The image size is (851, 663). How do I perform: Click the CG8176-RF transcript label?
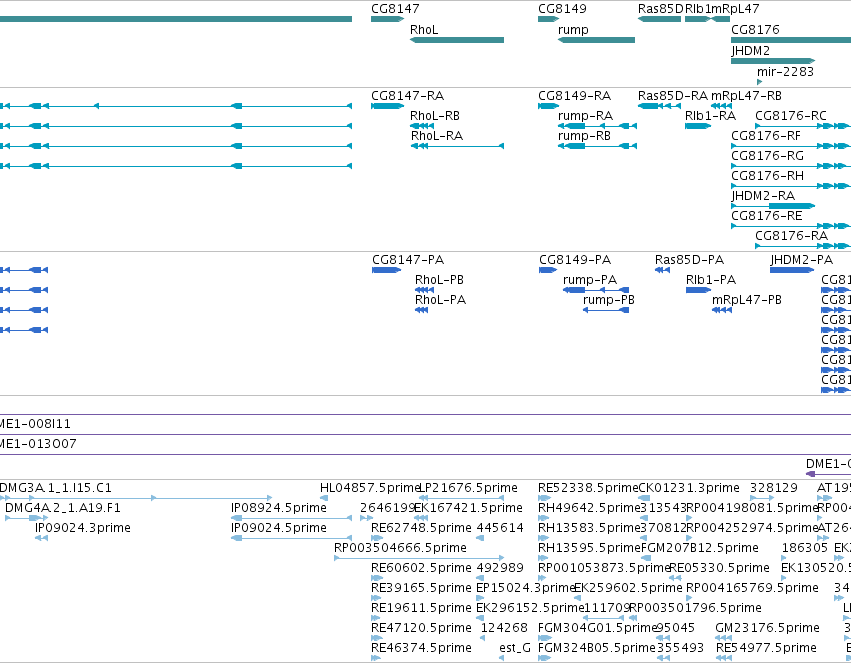pos(766,136)
